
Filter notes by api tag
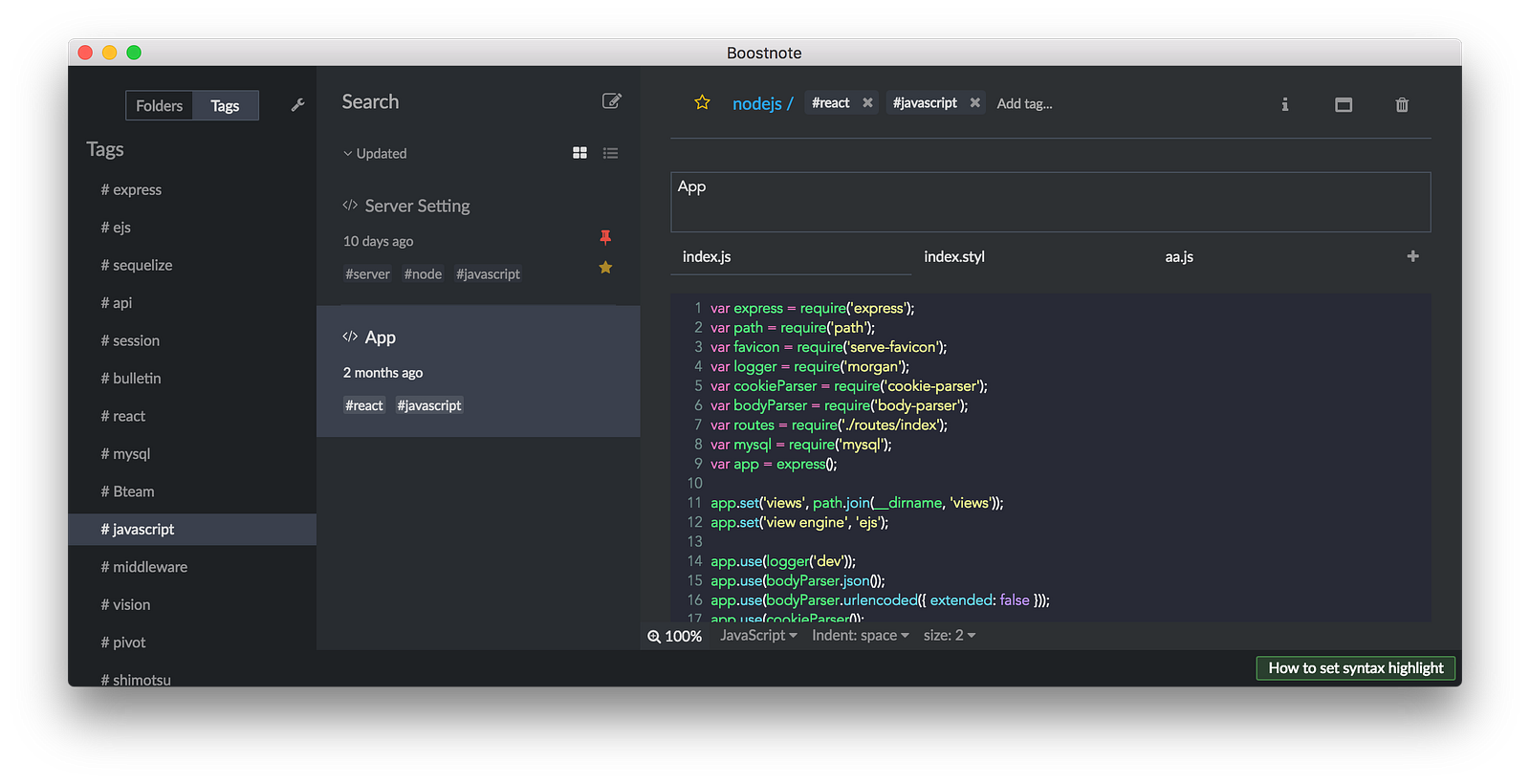(x=192, y=303)
